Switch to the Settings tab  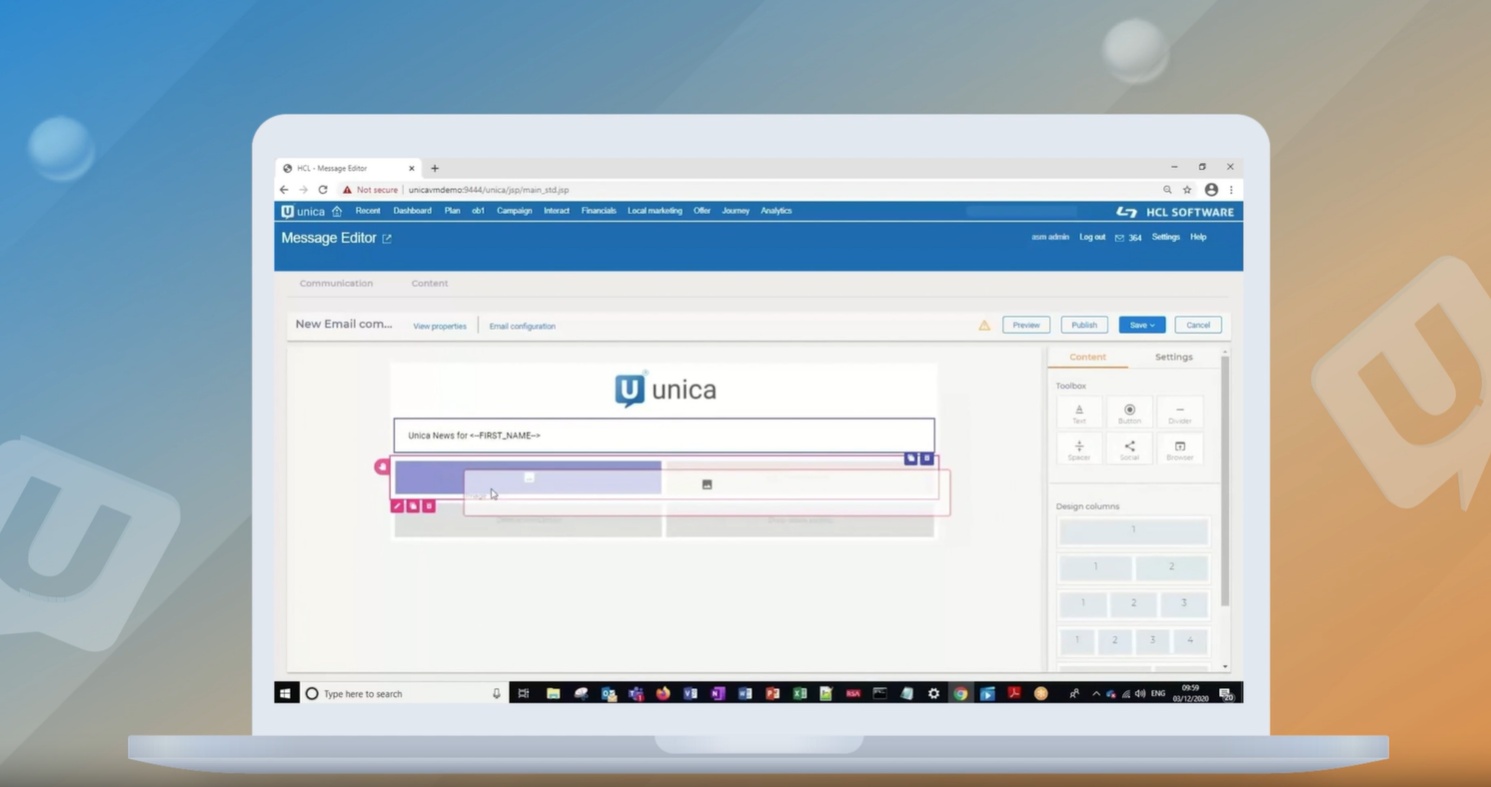pos(1173,357)
